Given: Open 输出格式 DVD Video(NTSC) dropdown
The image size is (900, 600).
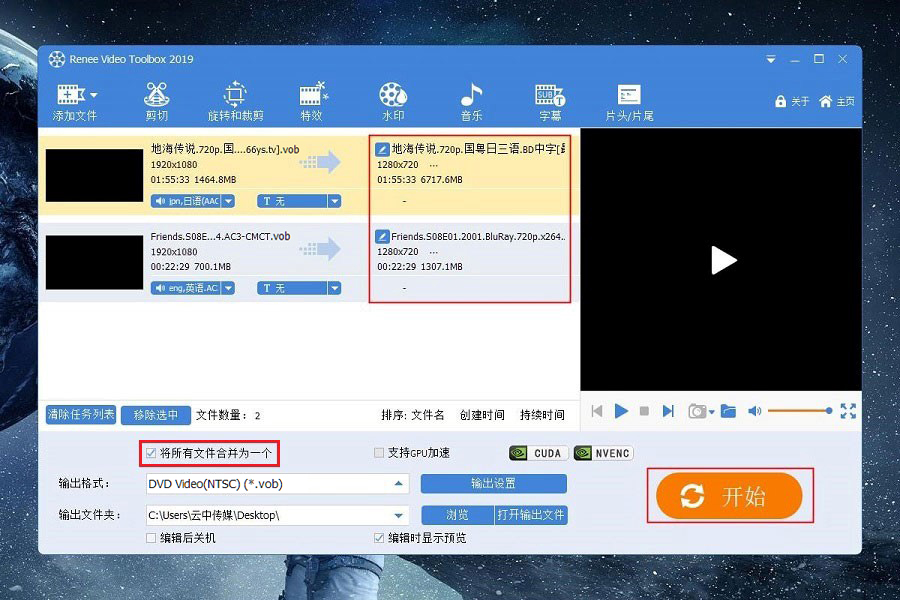Looking at the screenshot, I should [398, 484].
